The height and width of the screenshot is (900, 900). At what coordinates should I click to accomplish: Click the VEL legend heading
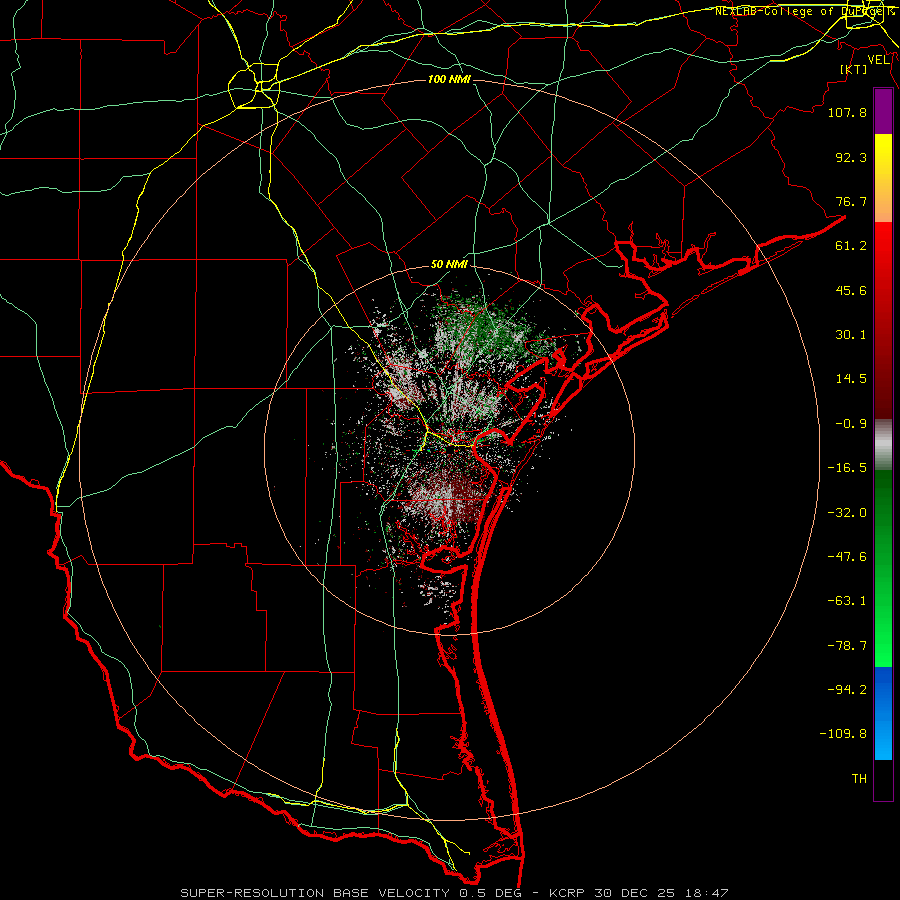click(x=879, y=60)
